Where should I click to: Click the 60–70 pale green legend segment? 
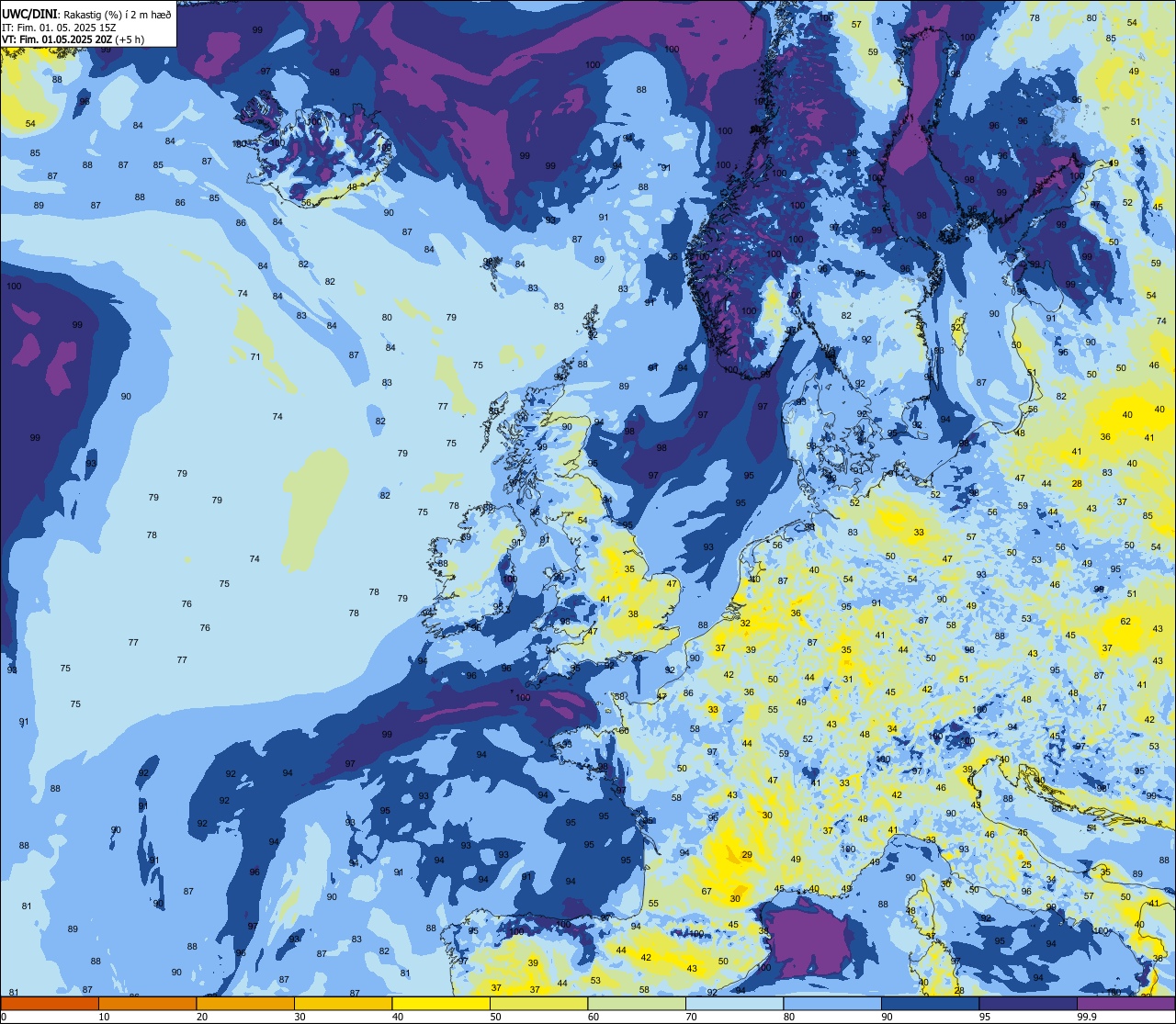tap(637, 1004)
